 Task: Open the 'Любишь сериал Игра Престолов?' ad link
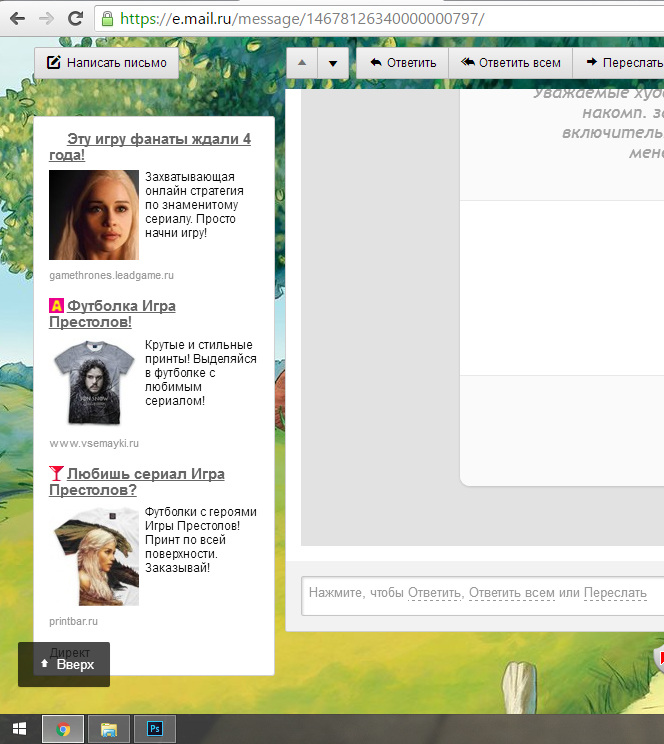coord(137,482)
